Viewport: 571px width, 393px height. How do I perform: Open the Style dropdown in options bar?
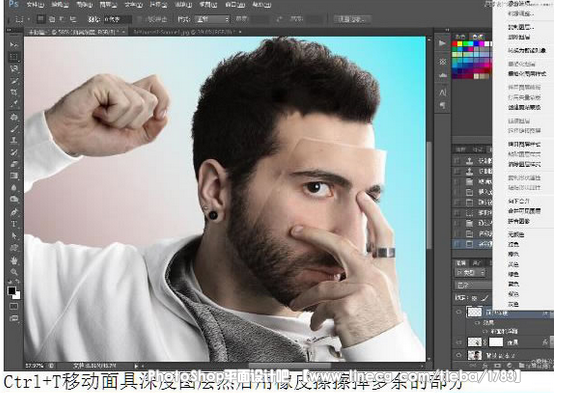click(212, 19)
